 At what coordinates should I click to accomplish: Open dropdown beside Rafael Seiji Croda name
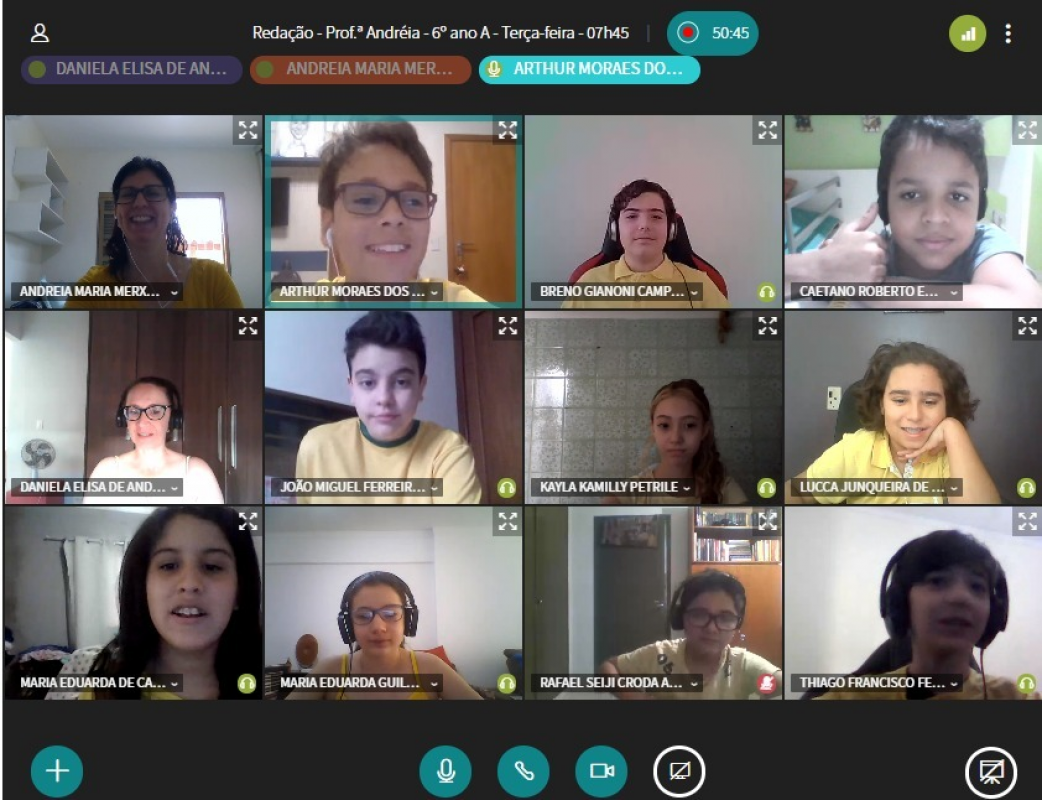[694, 683]
